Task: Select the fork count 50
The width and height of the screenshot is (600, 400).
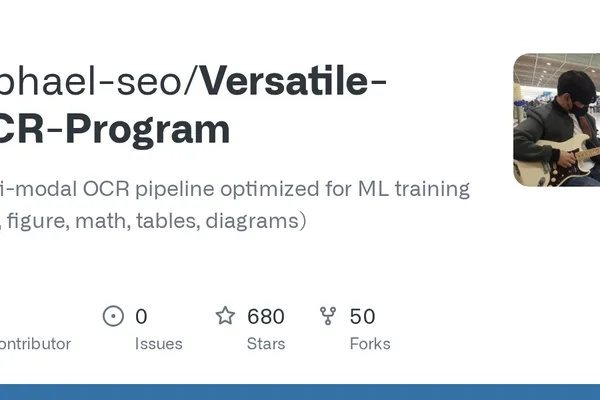Action: tap(362, 317)
